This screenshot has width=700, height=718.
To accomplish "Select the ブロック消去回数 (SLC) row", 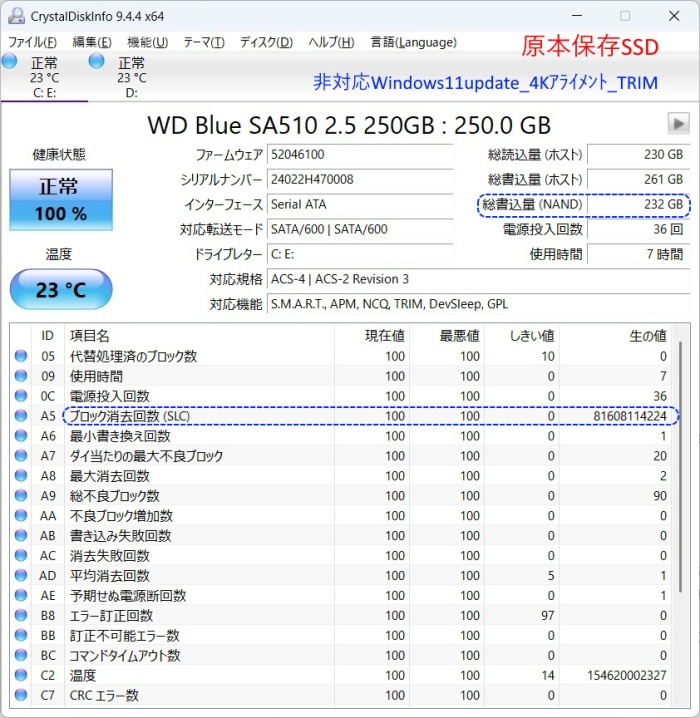I will (341, 416).
